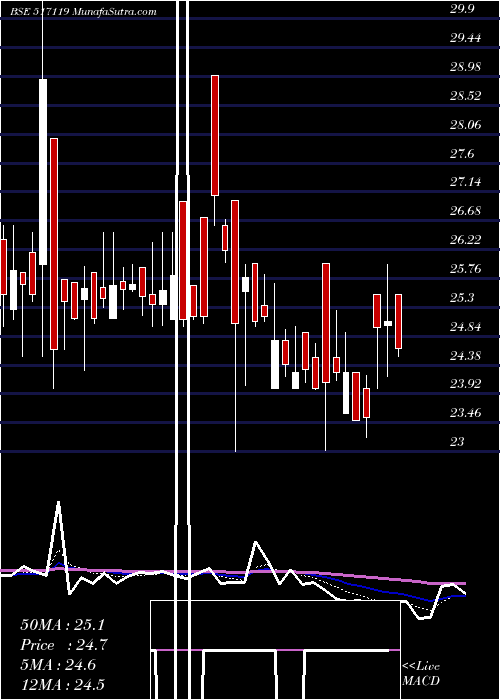The width and height of the screenshot is (500, 700).
Task: Click the MACD histogram panel
Action: tap(275, 650)
